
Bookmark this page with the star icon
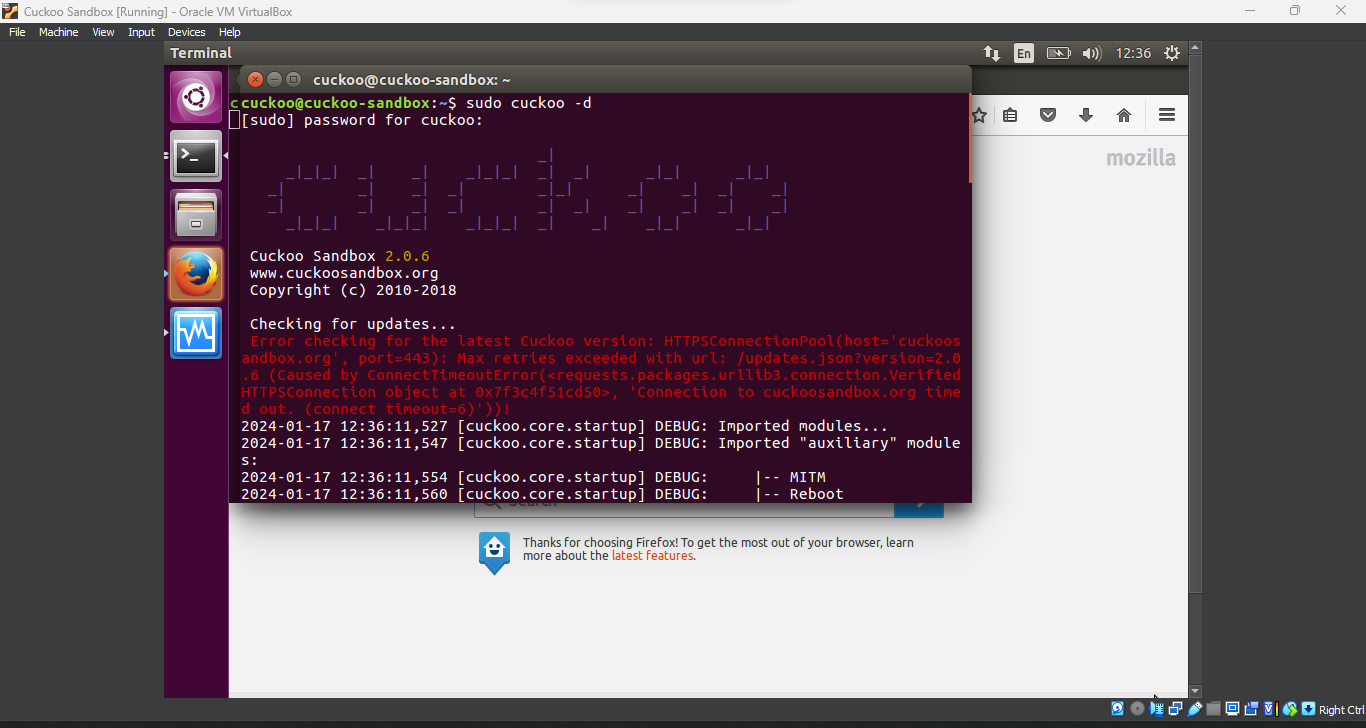[980, 115]
